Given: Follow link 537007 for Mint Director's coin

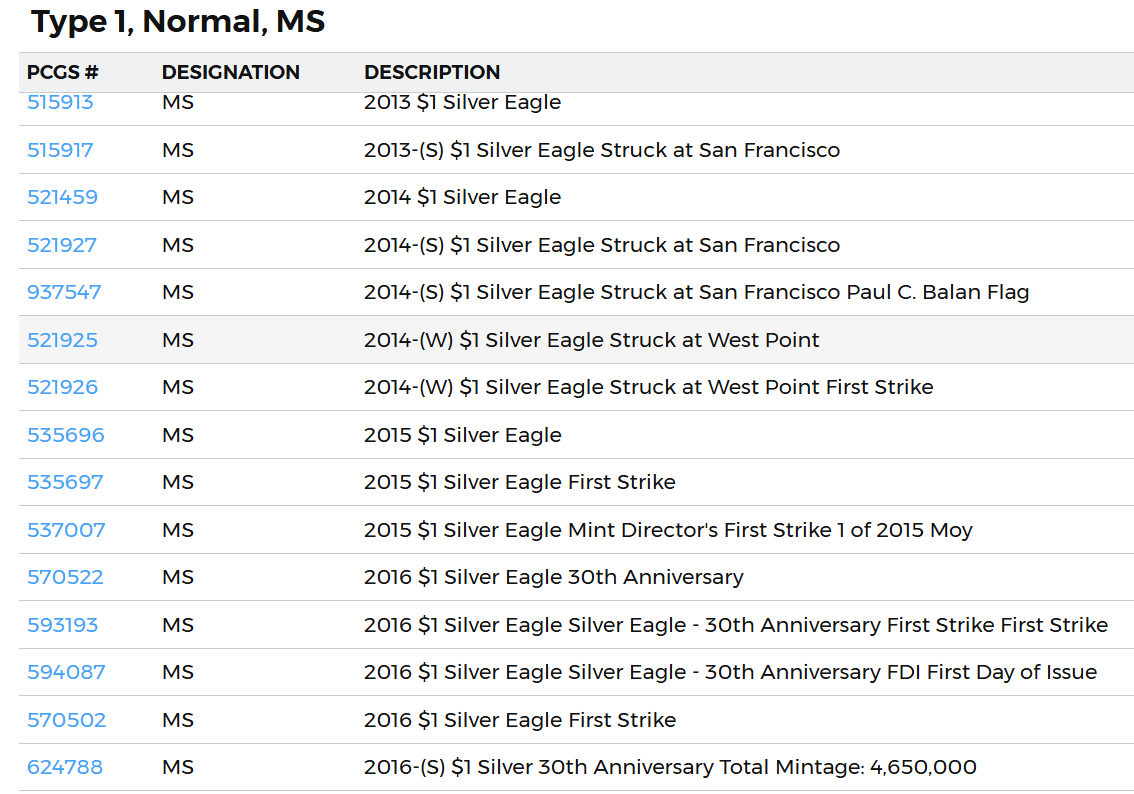Looking at the screenshot, I should click(x=66, y=530).
